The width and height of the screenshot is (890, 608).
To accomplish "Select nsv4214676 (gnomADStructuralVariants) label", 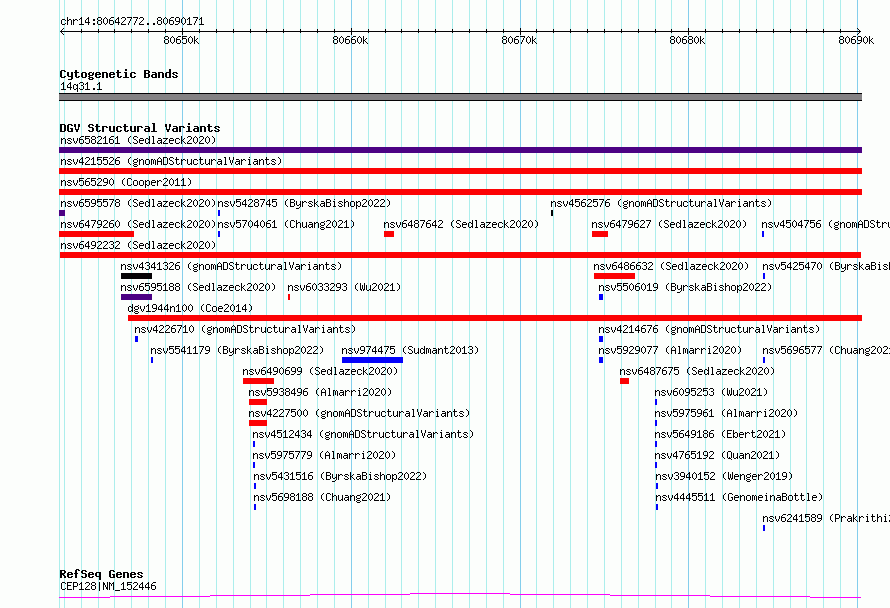I will [709, 329].
